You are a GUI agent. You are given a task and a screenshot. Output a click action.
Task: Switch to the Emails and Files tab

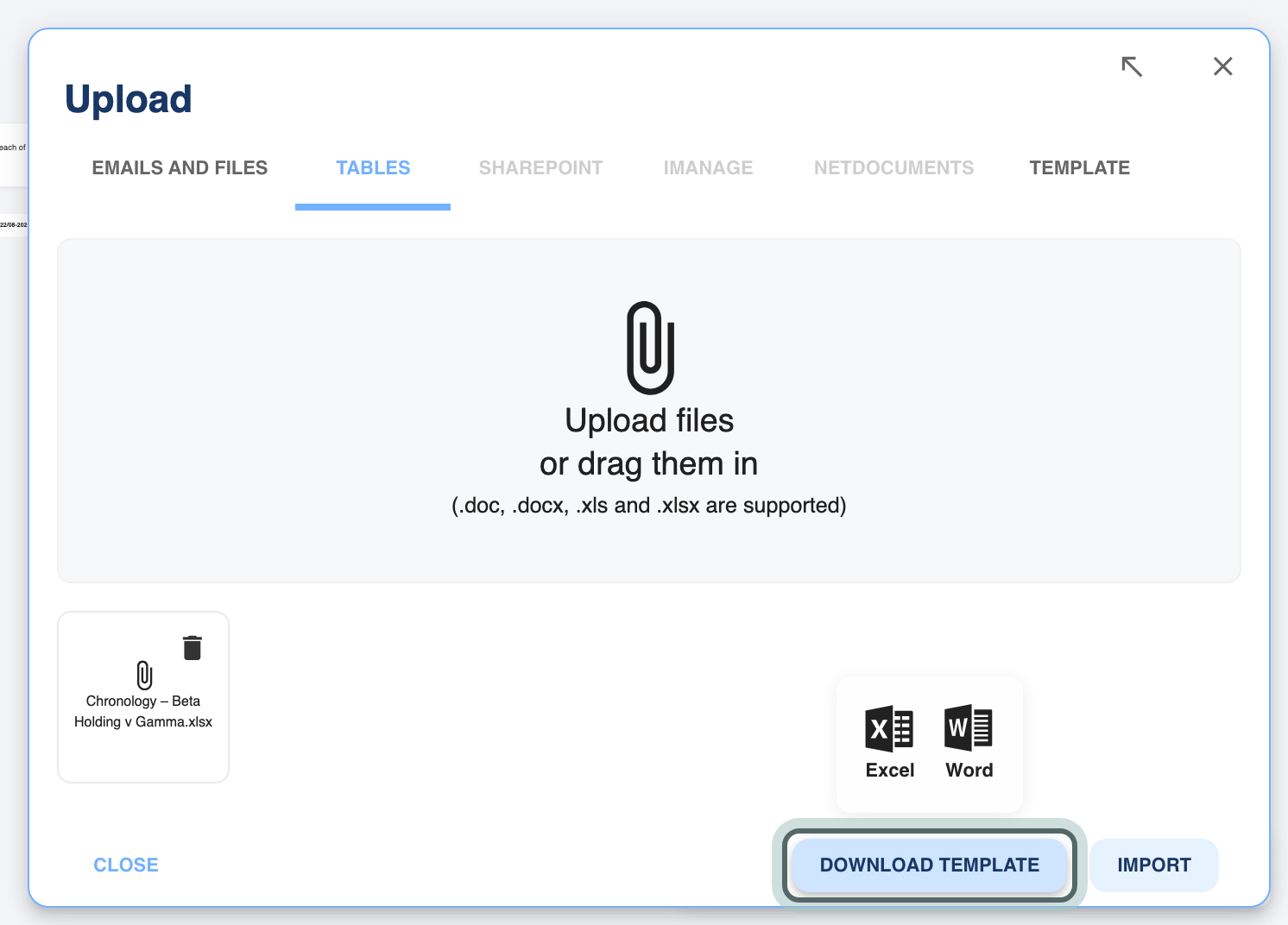[x=180, y=168]
